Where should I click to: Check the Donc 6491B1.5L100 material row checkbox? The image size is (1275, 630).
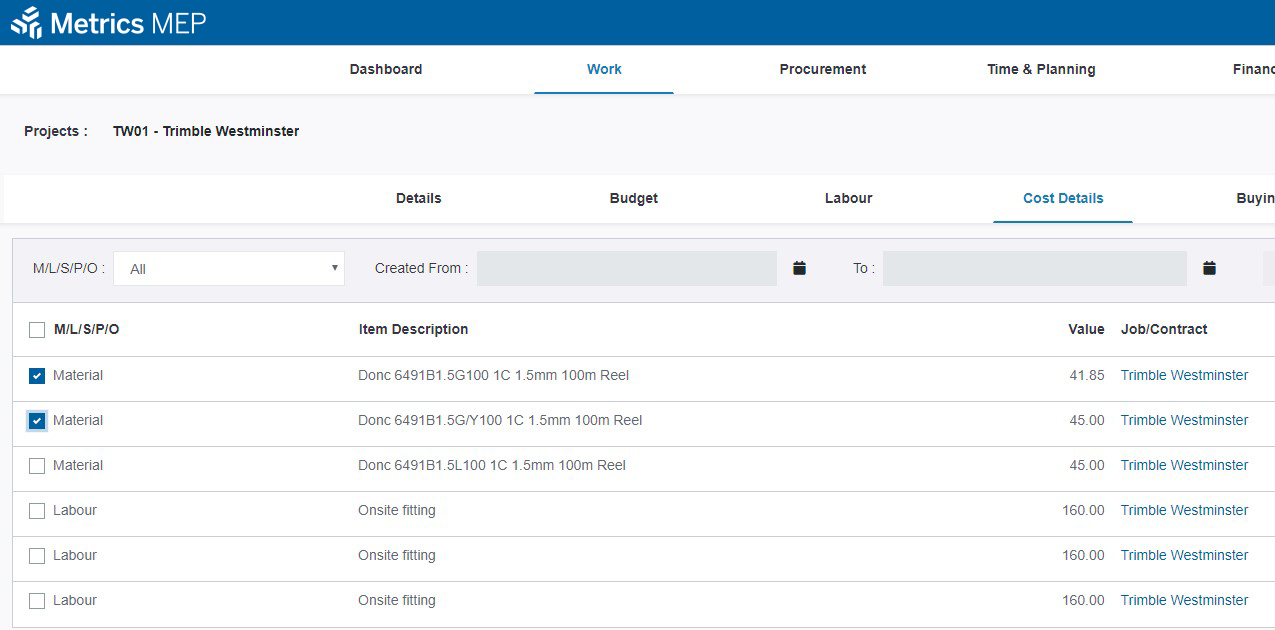36,465
